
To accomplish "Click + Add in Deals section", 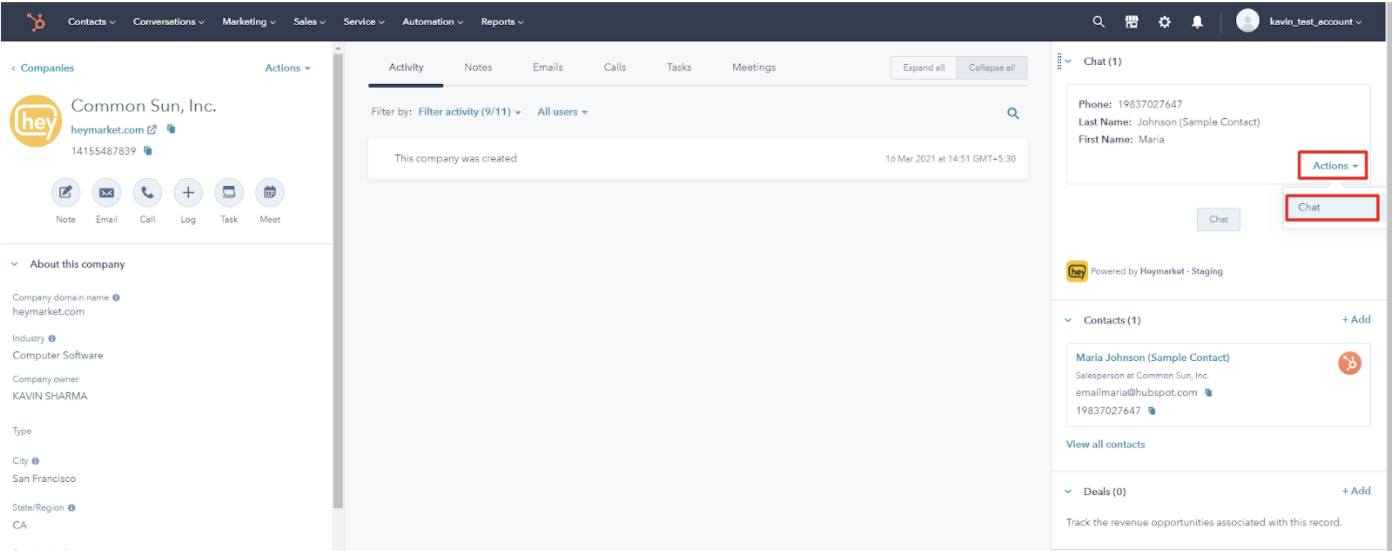I will [1356, 491].
